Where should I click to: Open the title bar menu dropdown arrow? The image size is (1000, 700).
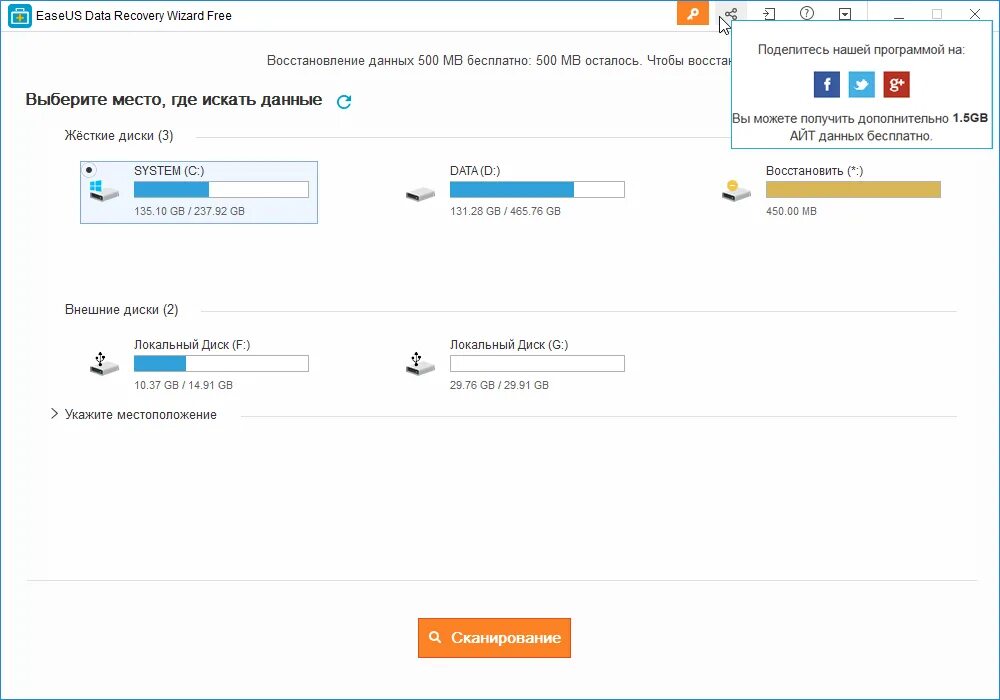pos(846,14)
